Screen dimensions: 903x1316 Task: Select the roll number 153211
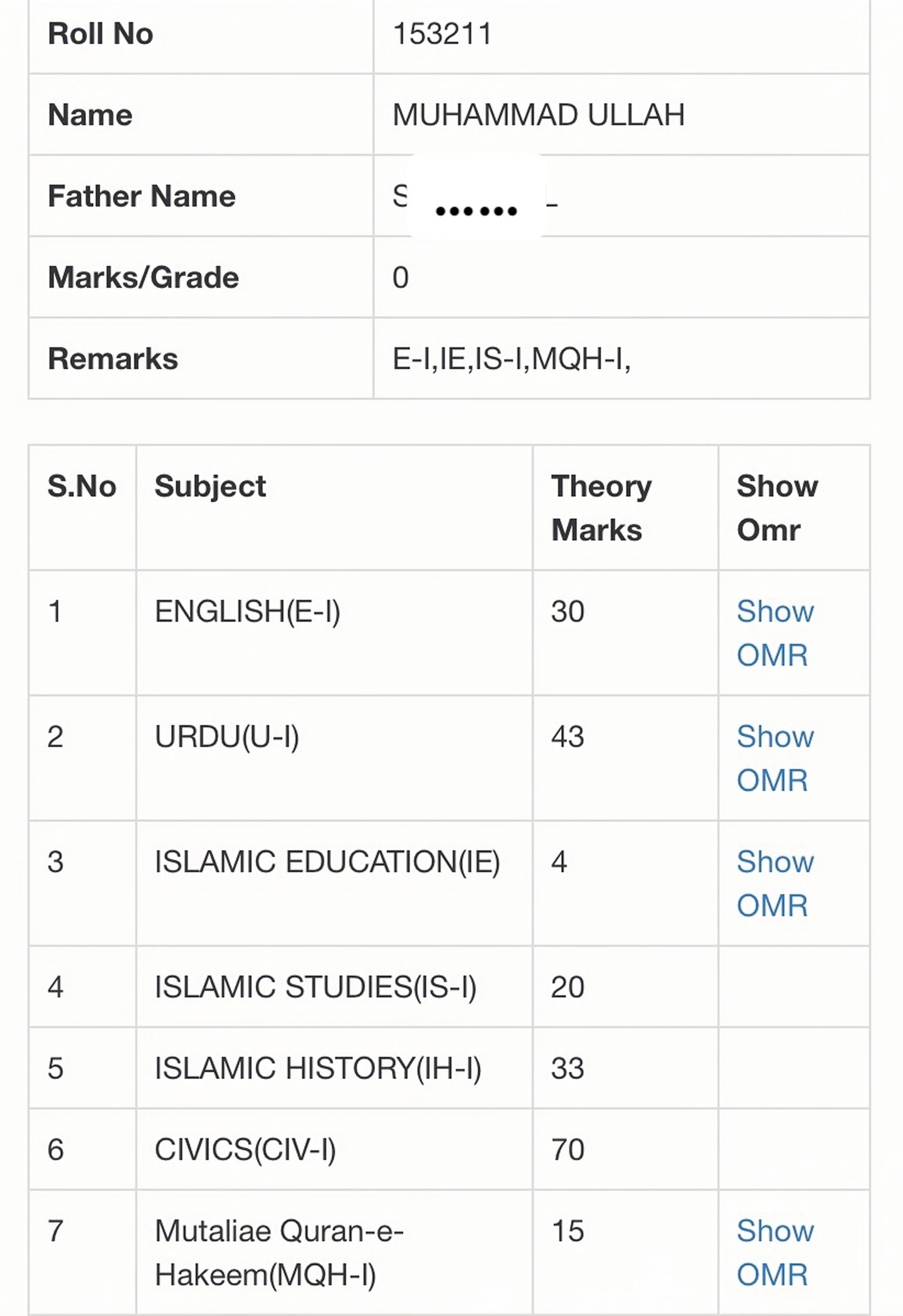coord(442,34)
